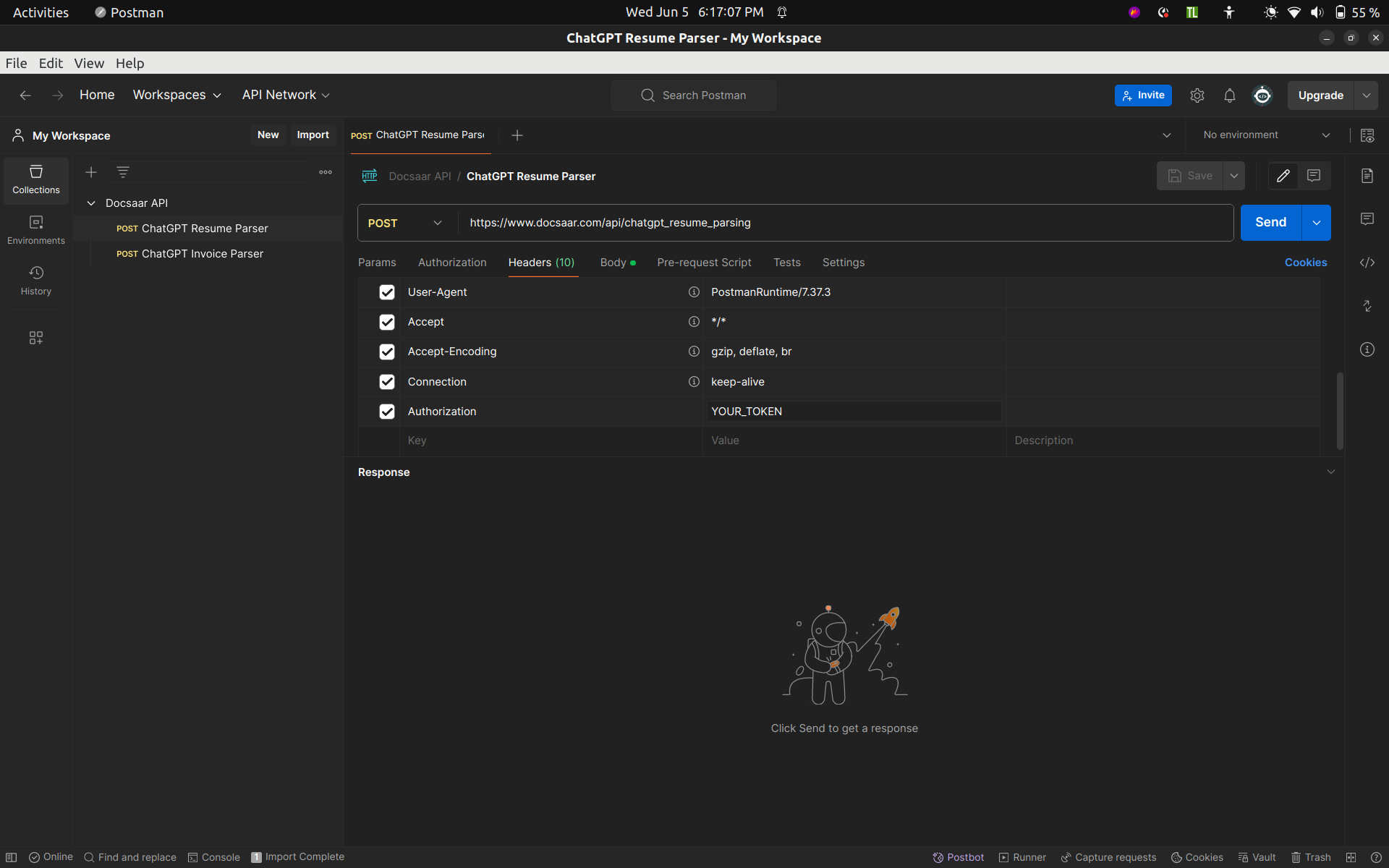This screenshot has width=1389, height=868.
Task: Open settings gear icon in header
Action: (1197, 95)
